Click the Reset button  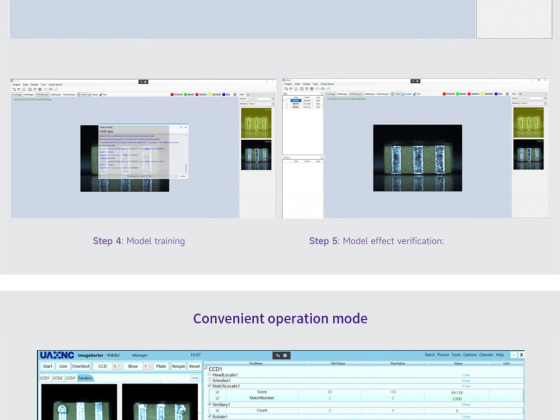194,366
